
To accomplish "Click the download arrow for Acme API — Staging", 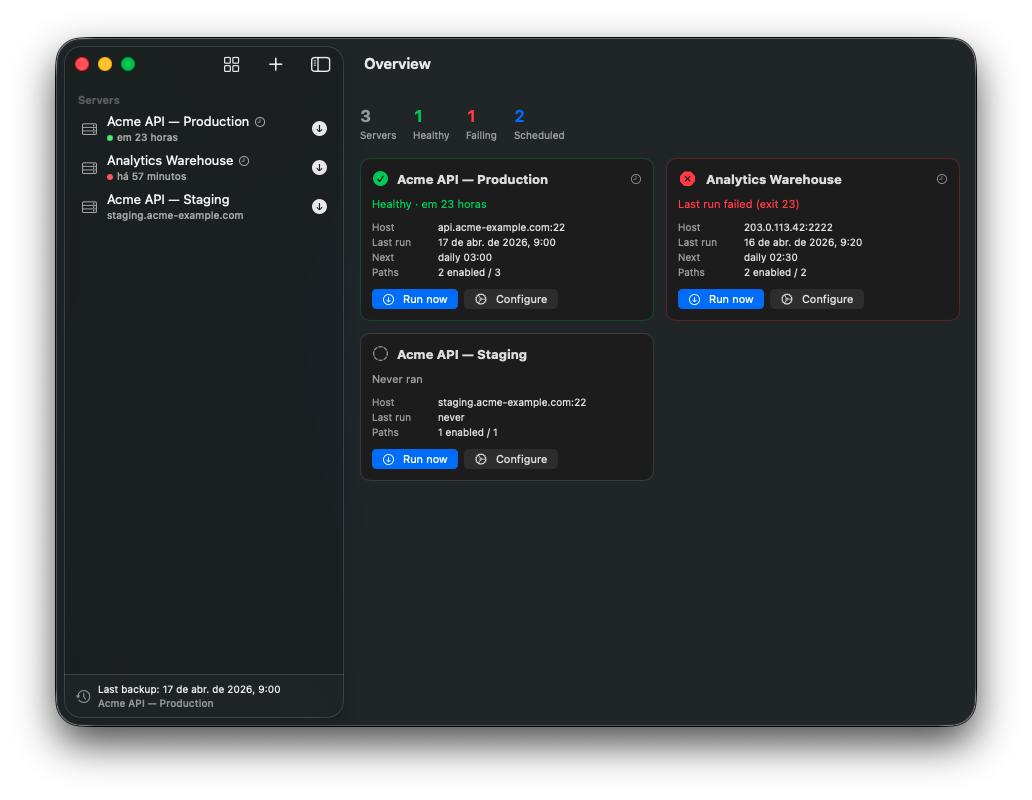I will click(319, 206).
